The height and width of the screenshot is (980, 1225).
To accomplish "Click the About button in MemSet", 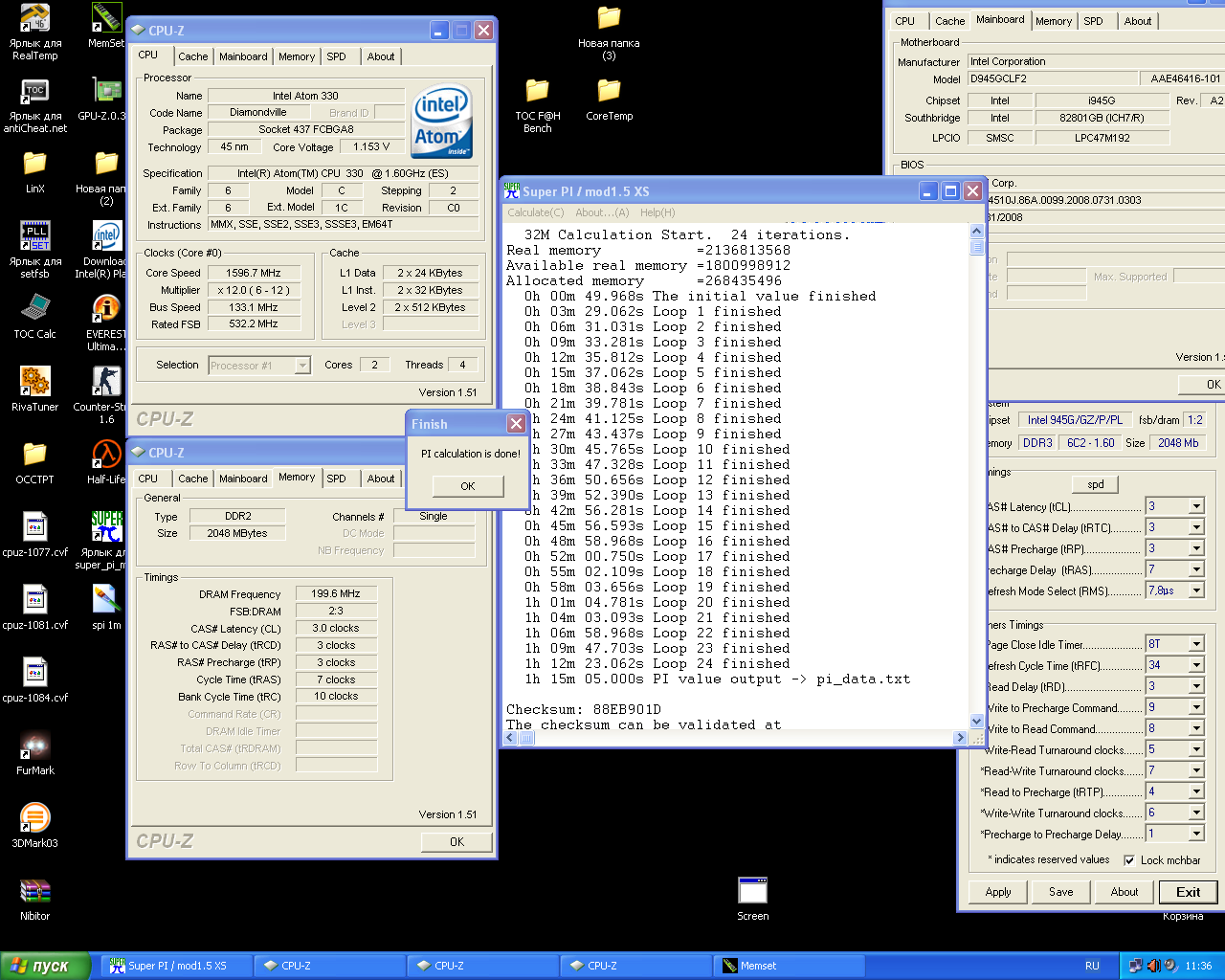I will [x=1125, y=892].
